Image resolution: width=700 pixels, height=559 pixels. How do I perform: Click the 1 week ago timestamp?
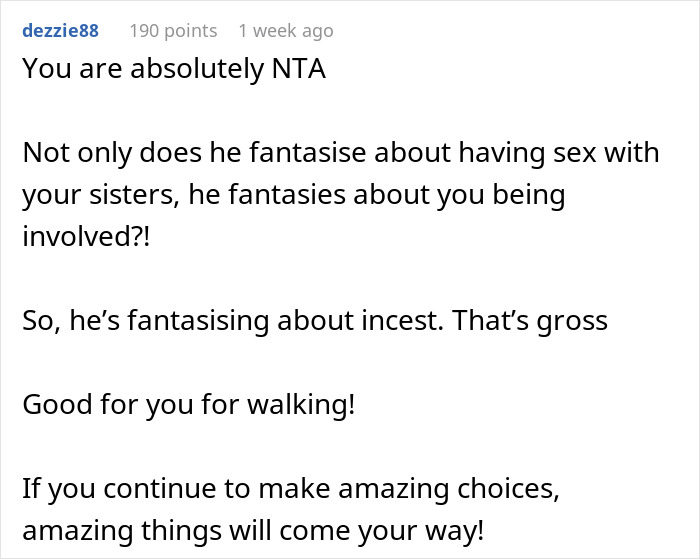click(286, 31)
